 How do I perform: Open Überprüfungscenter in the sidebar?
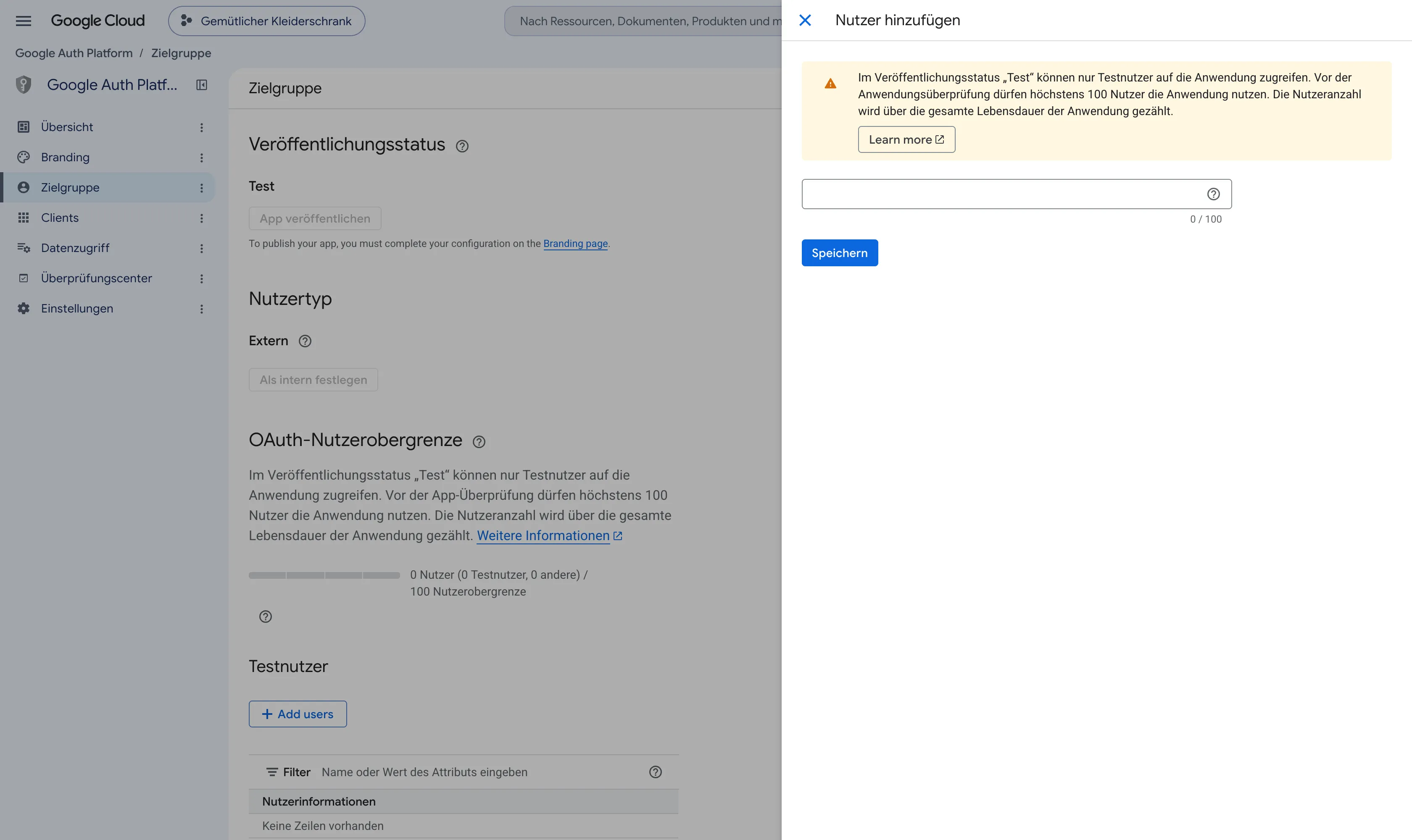point(108,278)
